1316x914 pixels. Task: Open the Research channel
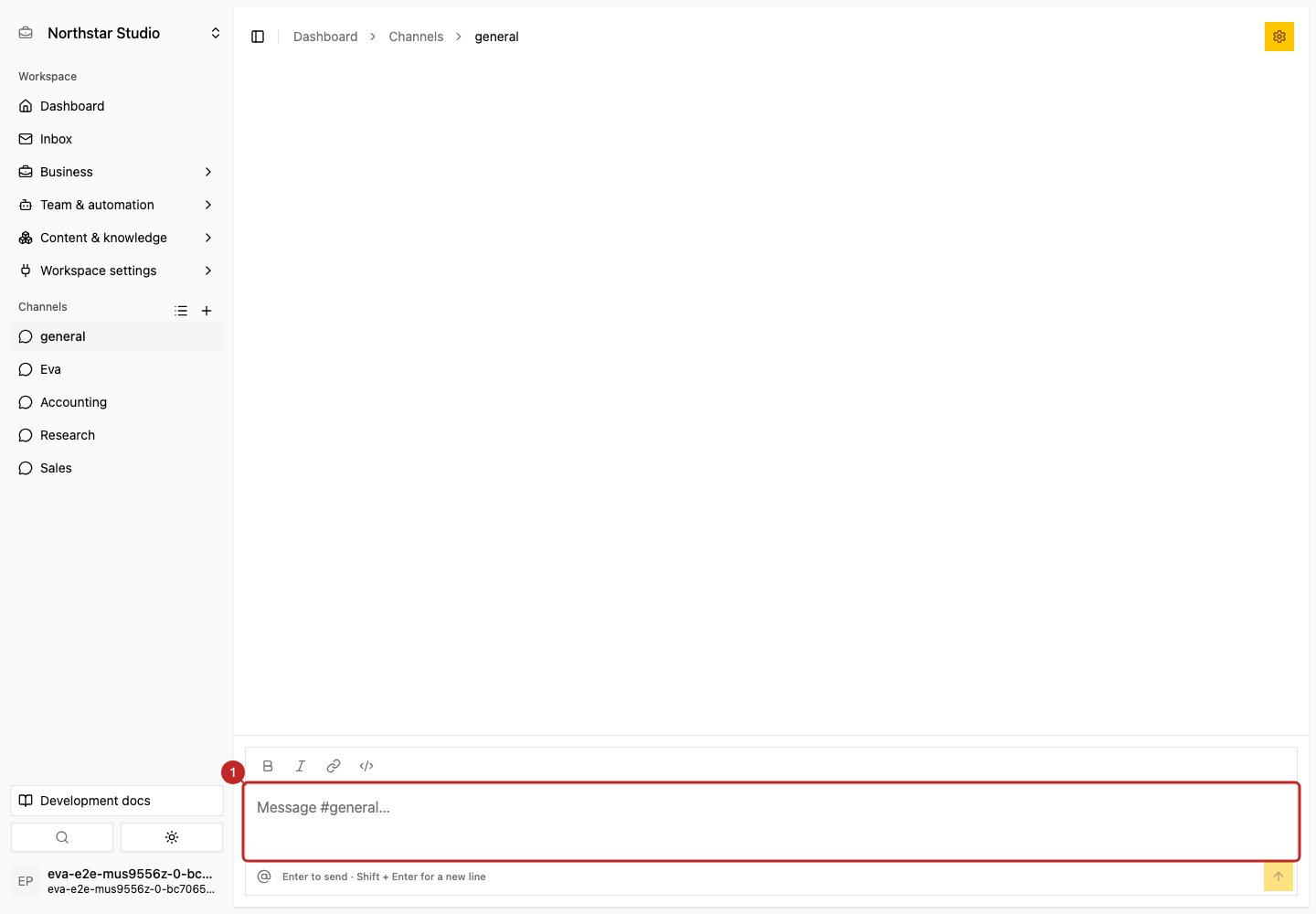117,435
